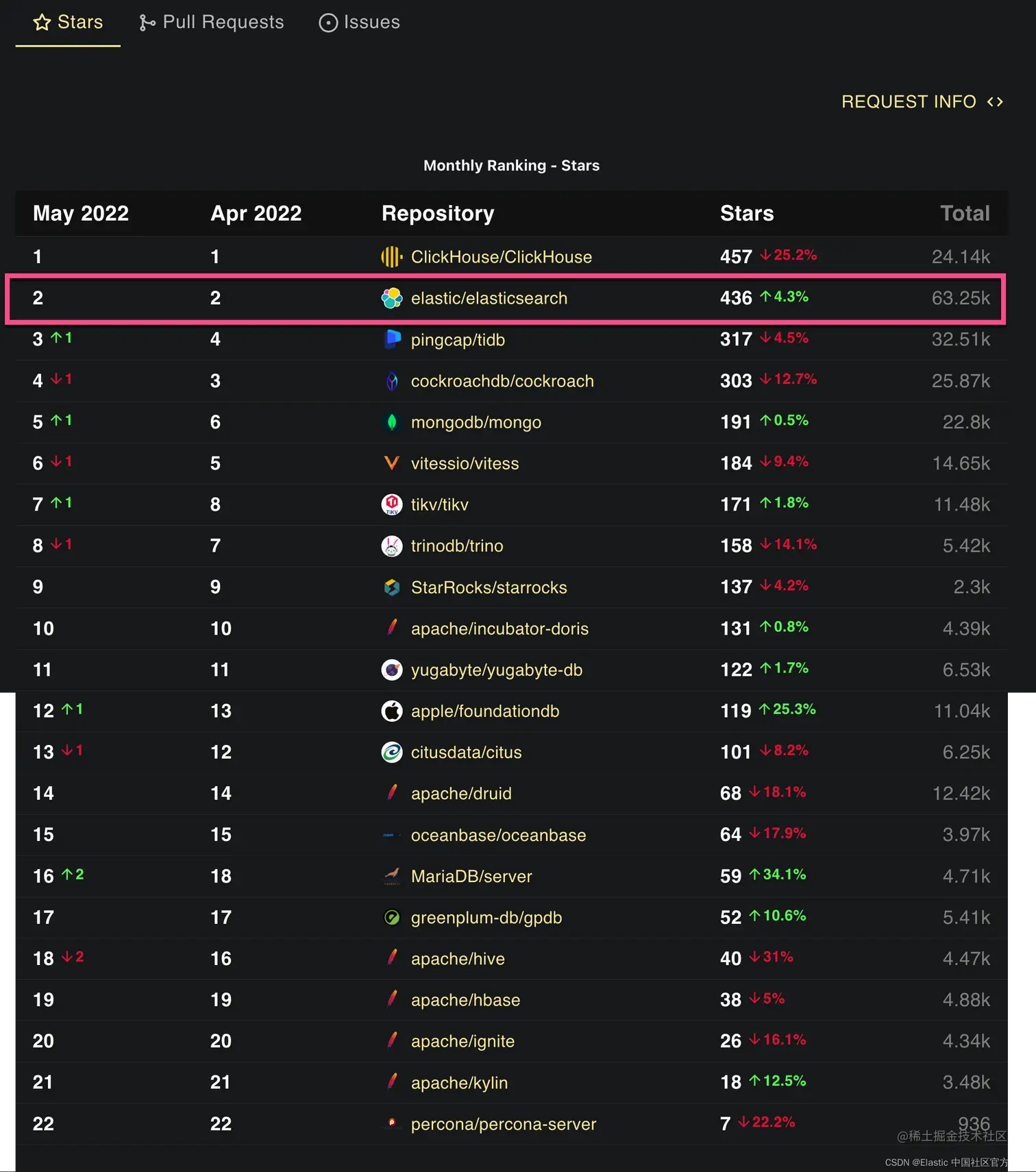Open the apache/kylin repository link
Viewport: 1036px width, 1172px height.
(459, 1083)
